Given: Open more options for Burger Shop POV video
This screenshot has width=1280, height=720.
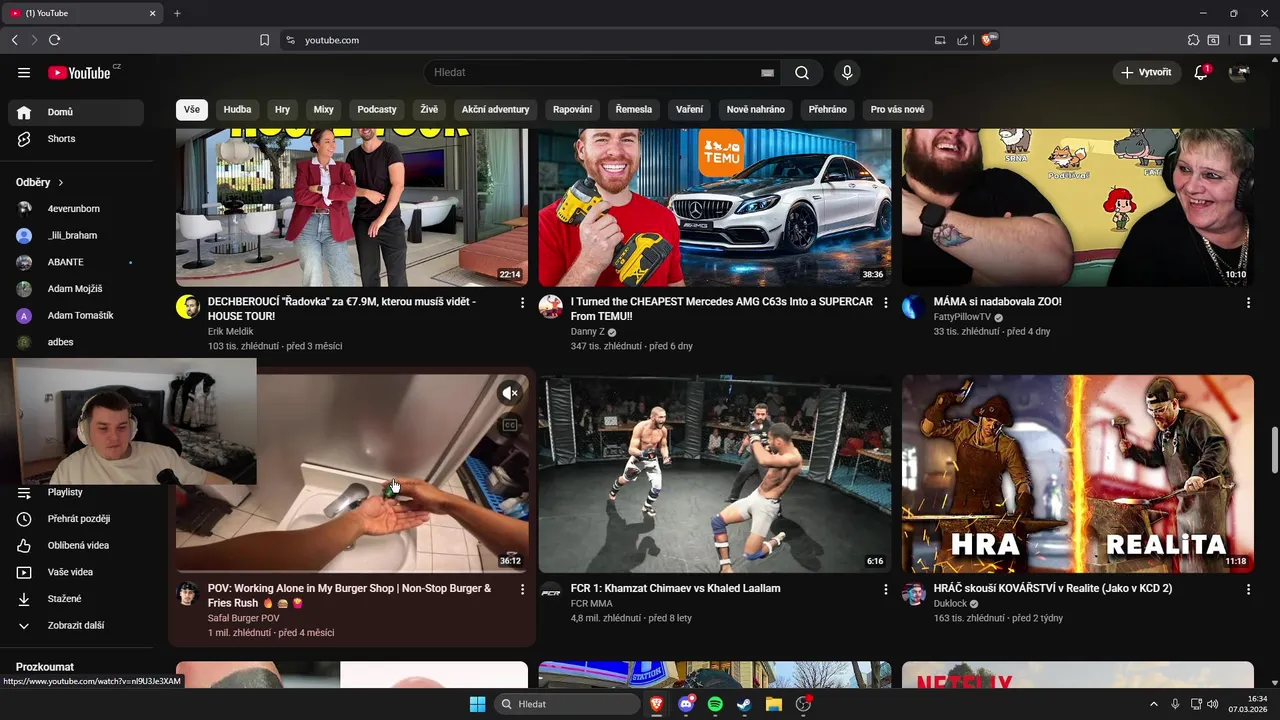Looking at the screenshot, I should tap(522, 589).
